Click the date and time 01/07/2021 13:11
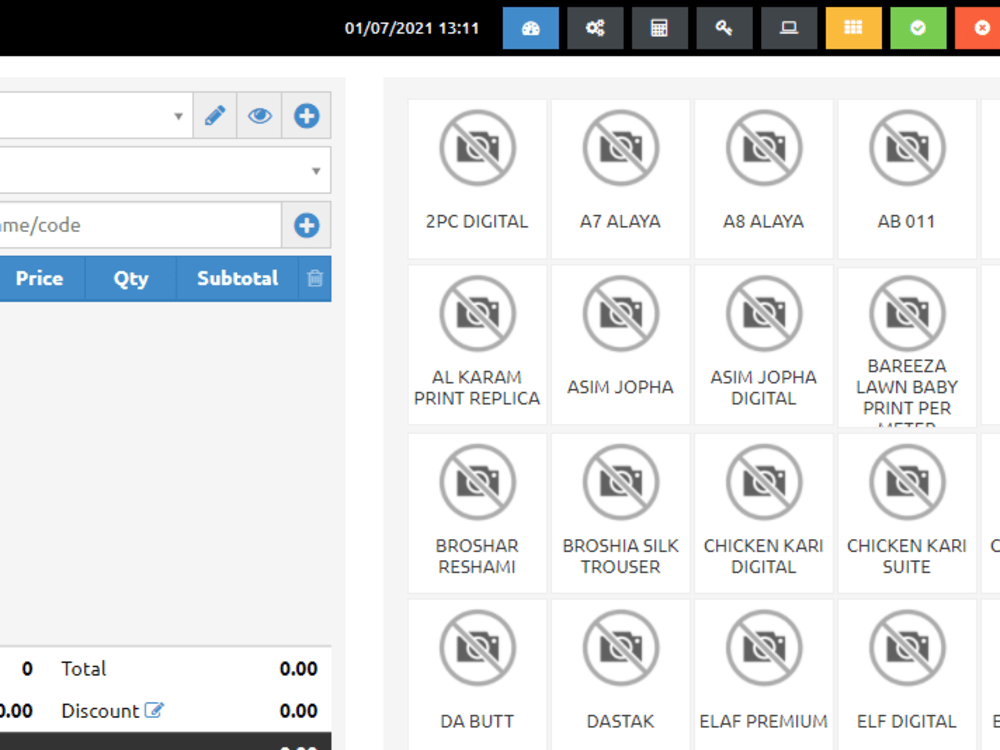The width and height of the screenshot is (1000, 750). pos(411,28)
